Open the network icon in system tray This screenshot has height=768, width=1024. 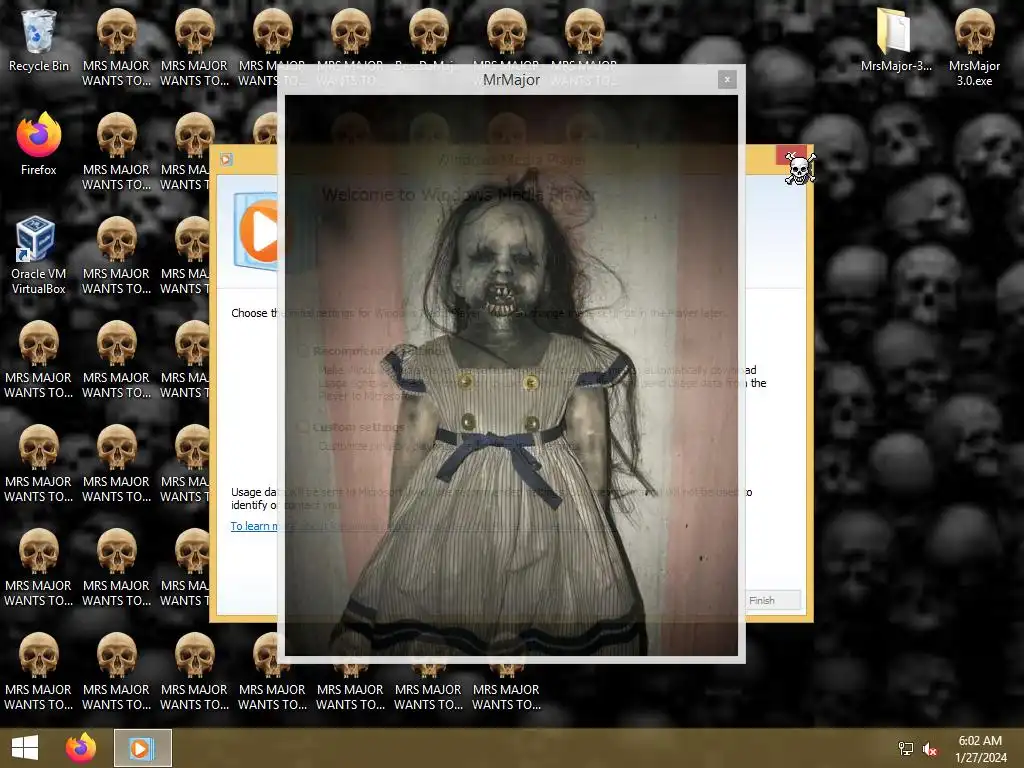tap(905, 748)
